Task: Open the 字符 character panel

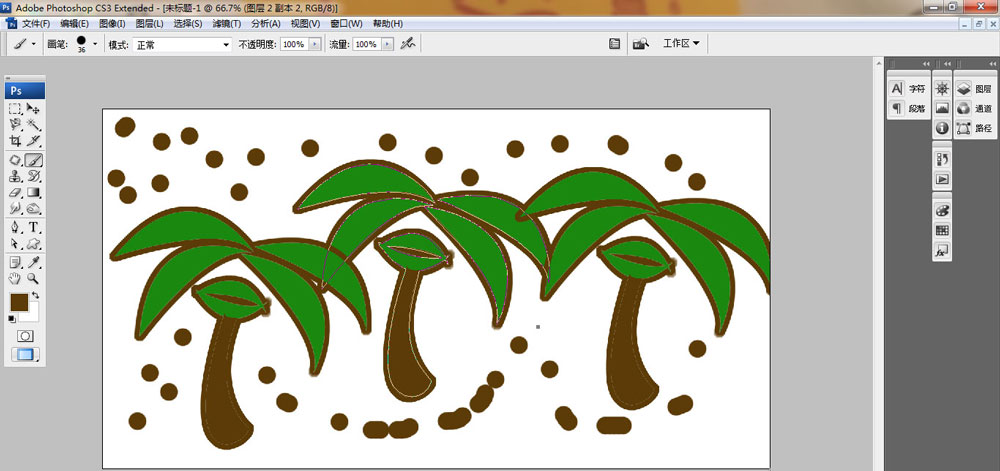Action: (908, 89)
